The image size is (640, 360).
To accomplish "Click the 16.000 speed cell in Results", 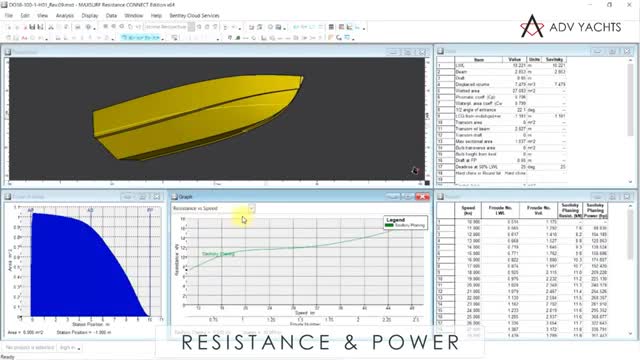I will [x=468, y=260].
